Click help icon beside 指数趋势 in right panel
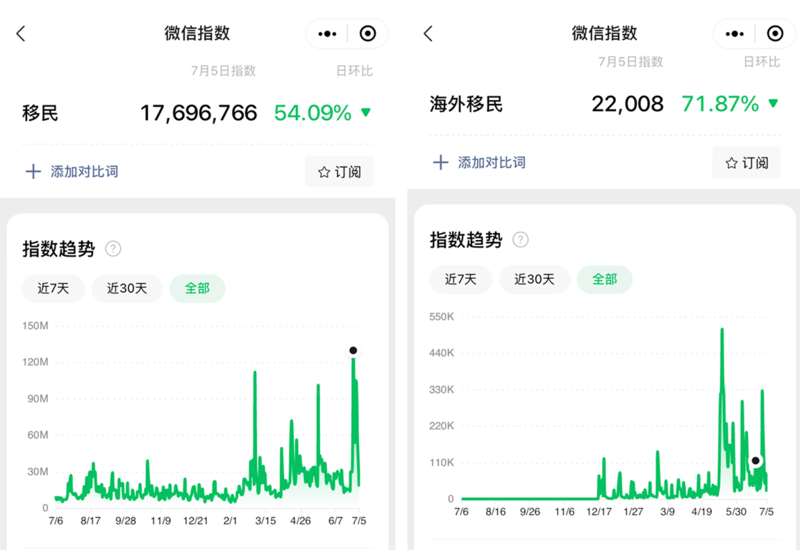This screenshot has height=550, width=800. pyautogui.click(x=521, y=240)
